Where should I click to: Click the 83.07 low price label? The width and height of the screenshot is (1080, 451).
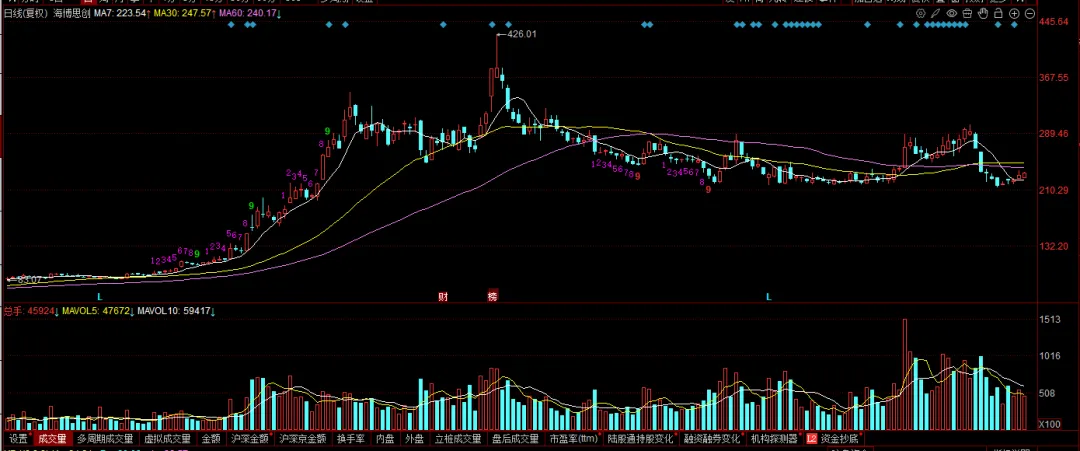[x=30, y=280]
